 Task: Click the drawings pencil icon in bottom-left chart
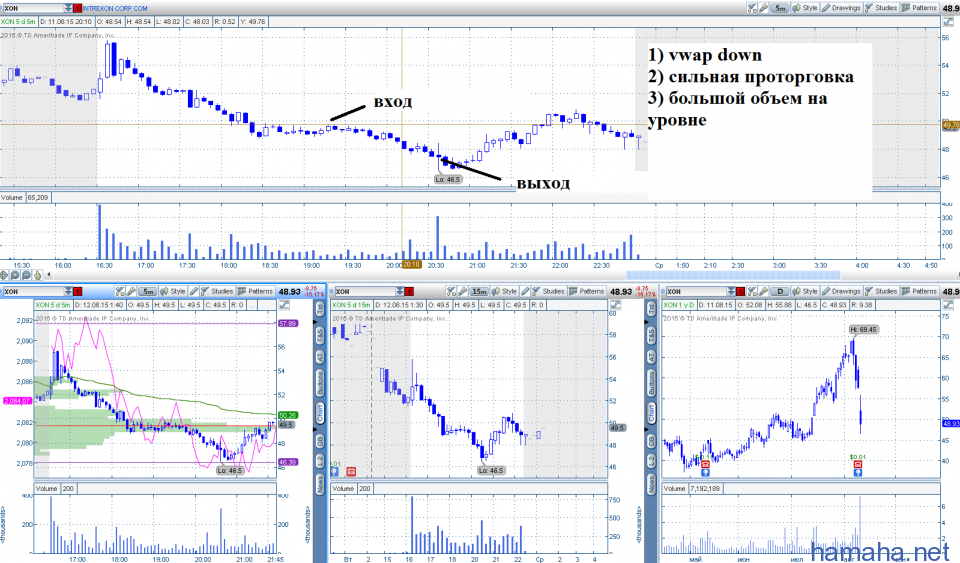point(194,291)
